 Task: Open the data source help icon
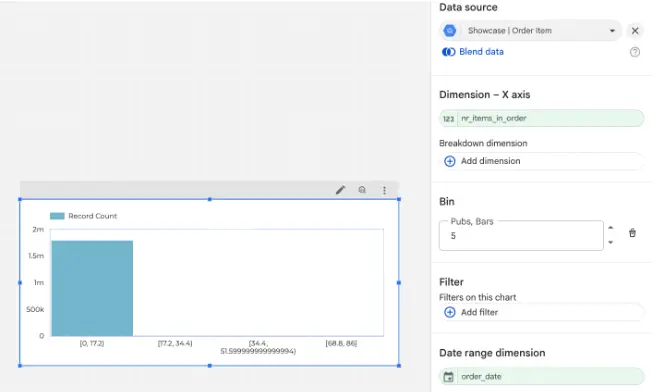click(x=635, y=52)
